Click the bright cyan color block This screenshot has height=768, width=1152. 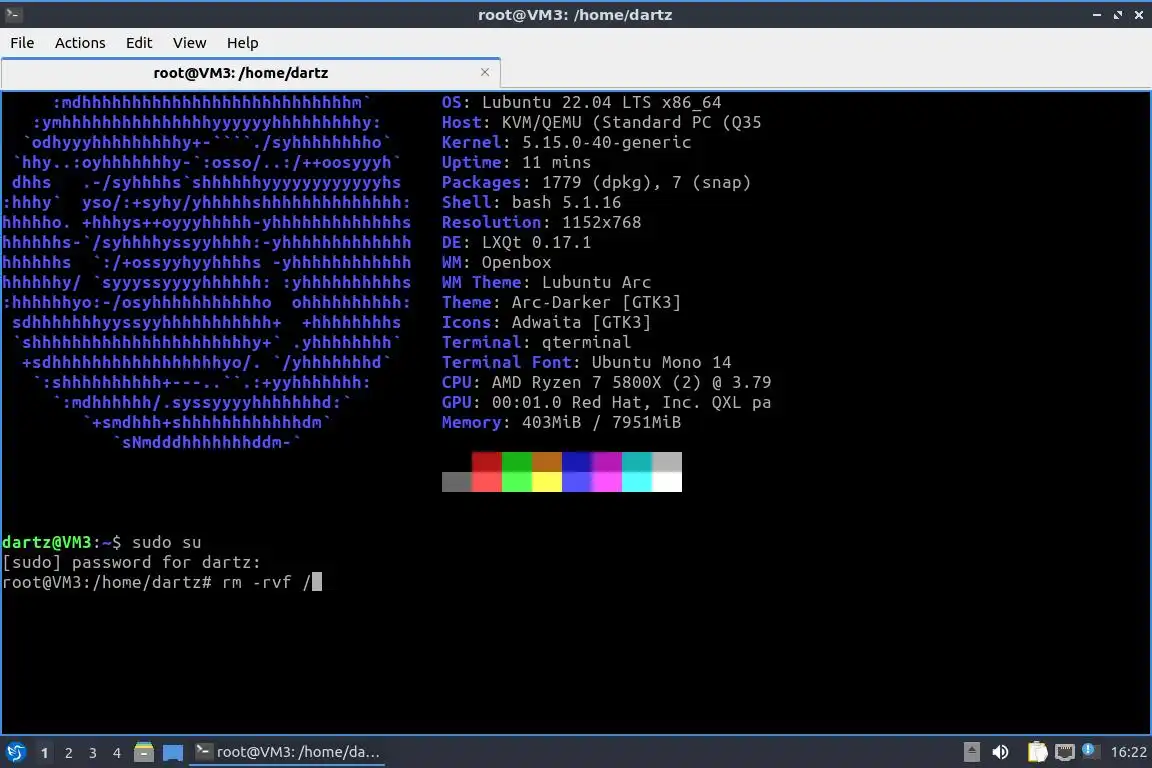click(637, 481)
